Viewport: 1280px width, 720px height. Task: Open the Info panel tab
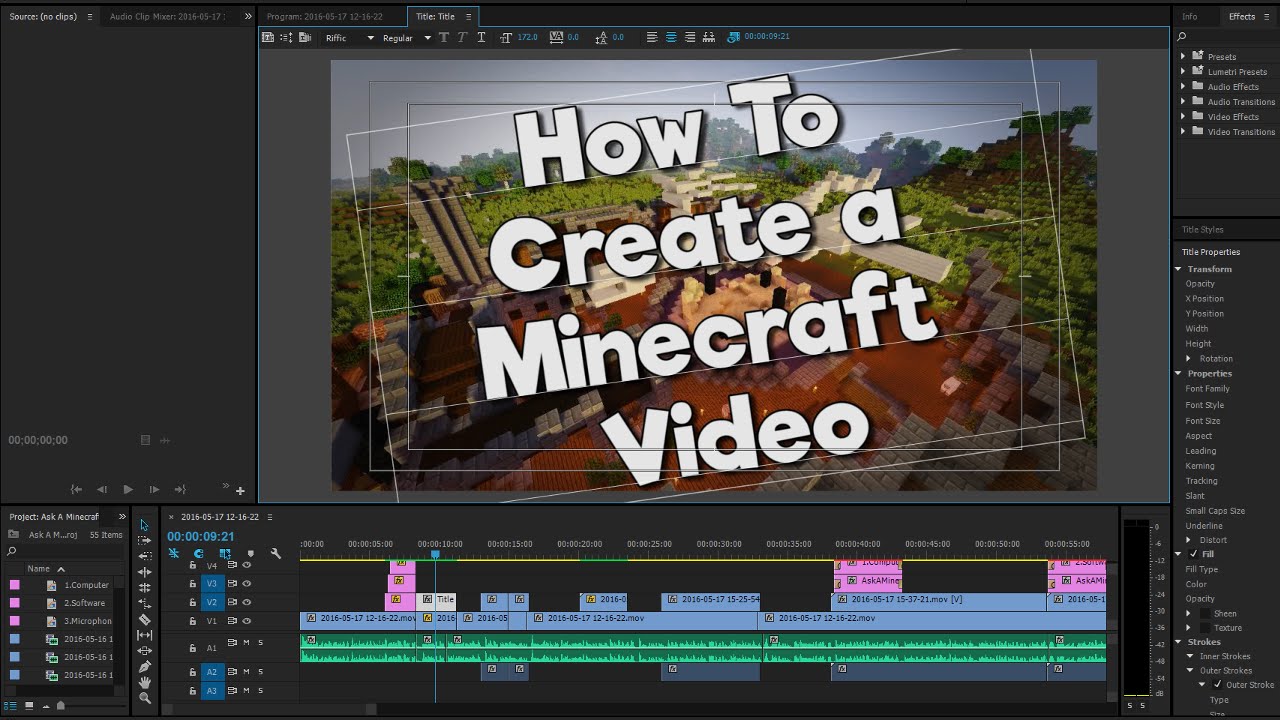[x=1189, y=16]
